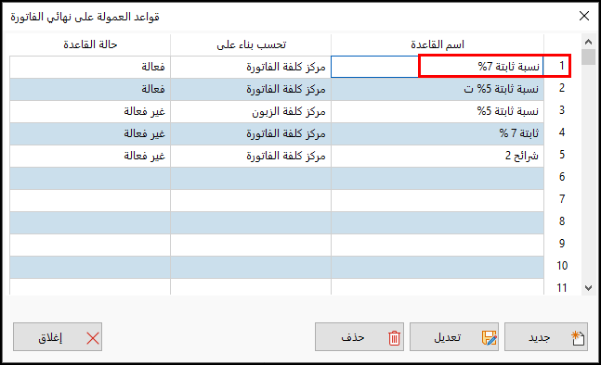The width and height of the screenshot is (601, 365).
Task: Click مركز كلفة الفاتورة cell in row 2
Action: coord(251,89)
